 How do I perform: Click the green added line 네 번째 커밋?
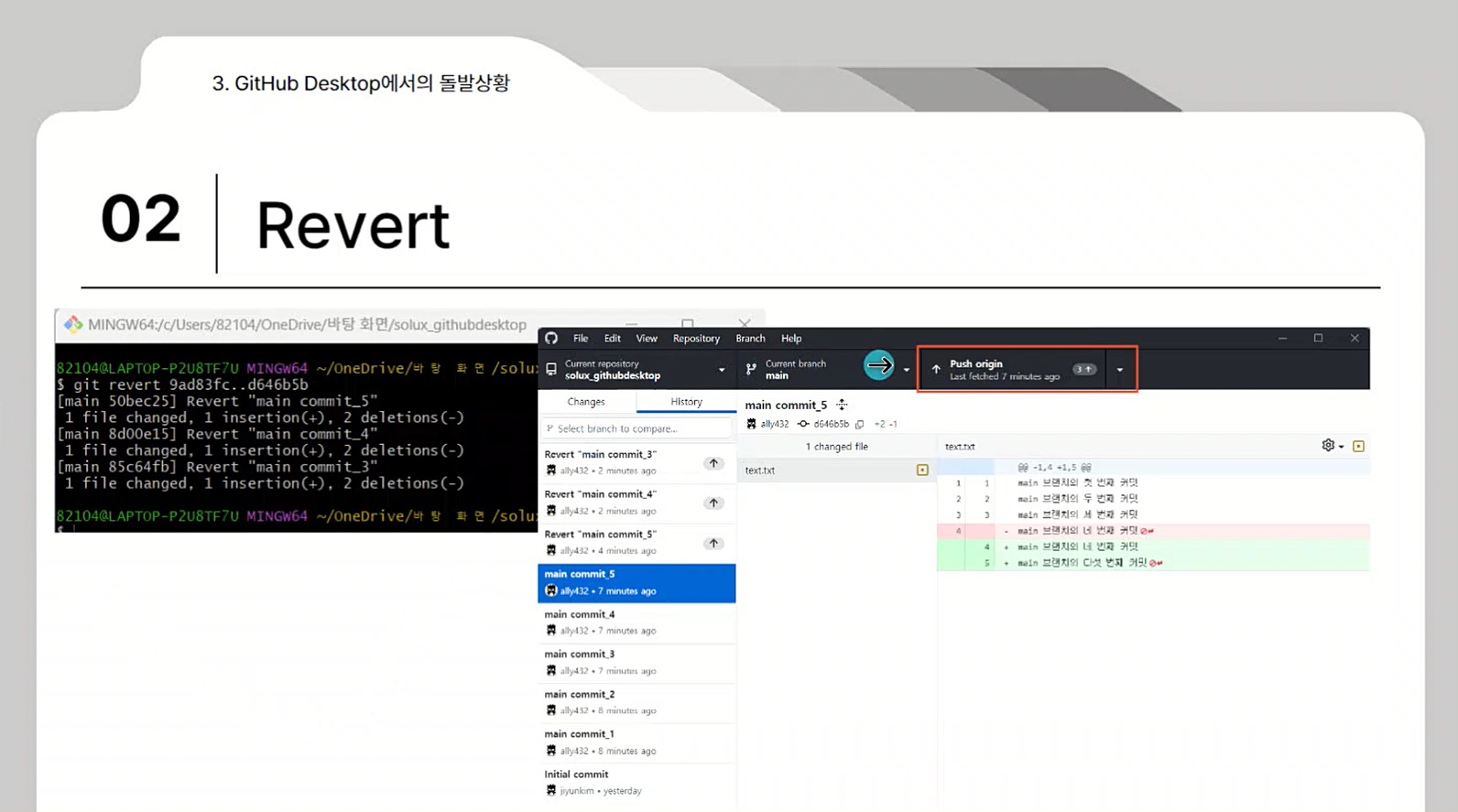pyautogui.click(x=1153, y=547)
